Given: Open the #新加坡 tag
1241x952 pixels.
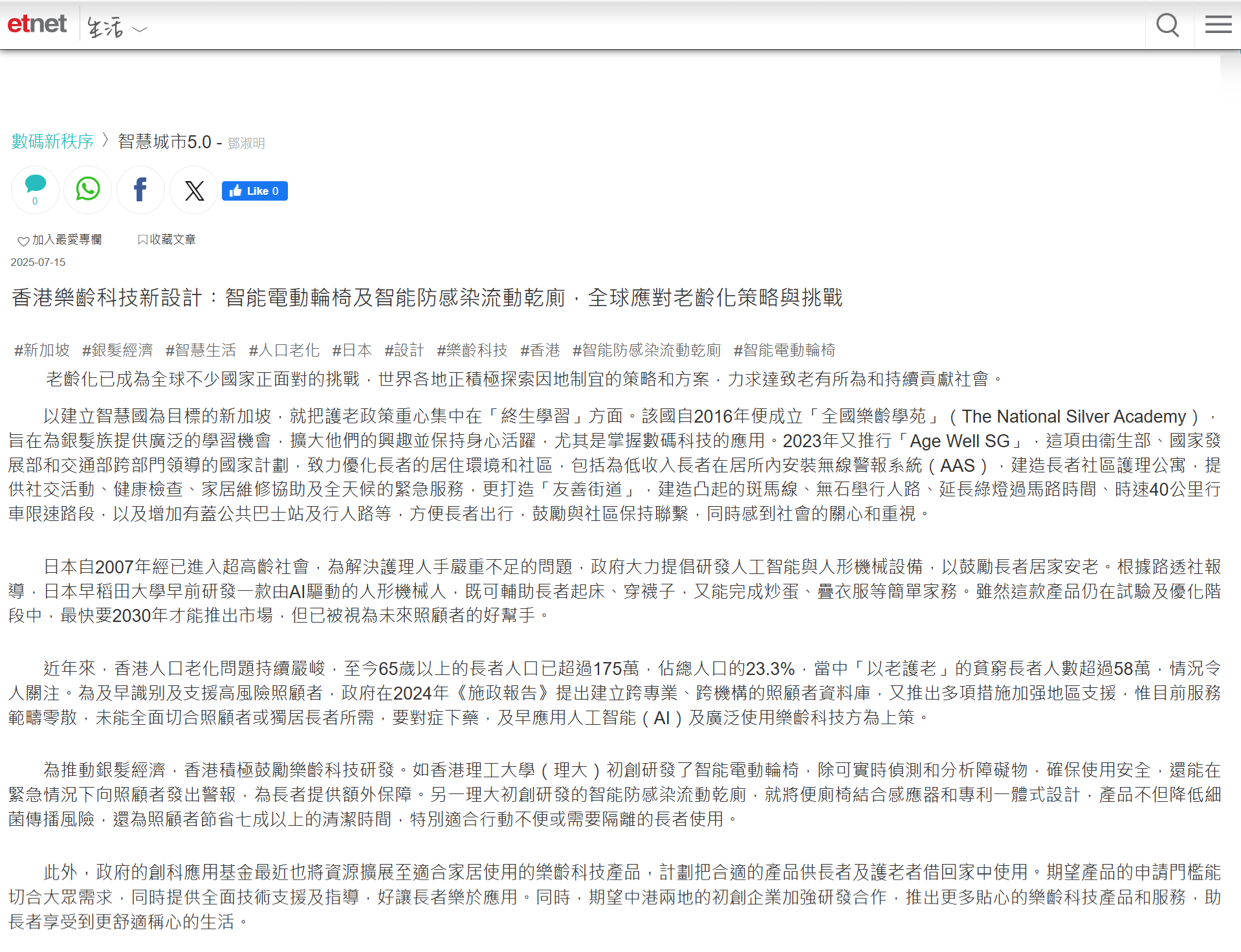Looking at the screenshot, I should (x=42, y=350).
